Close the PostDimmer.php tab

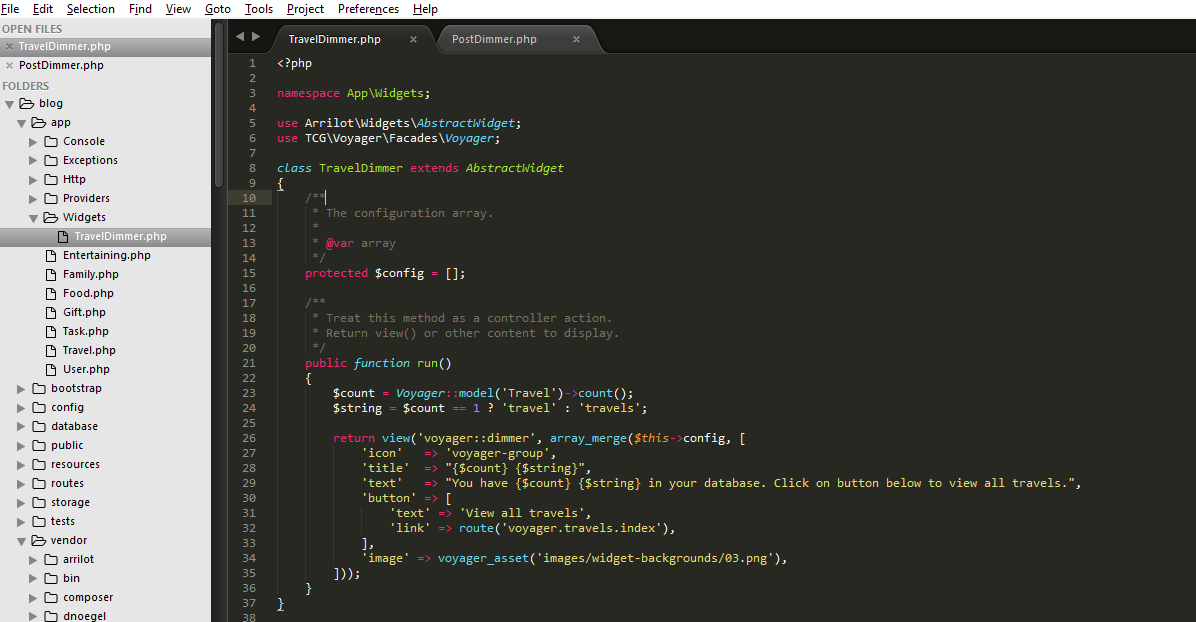[x=577, y=39]
